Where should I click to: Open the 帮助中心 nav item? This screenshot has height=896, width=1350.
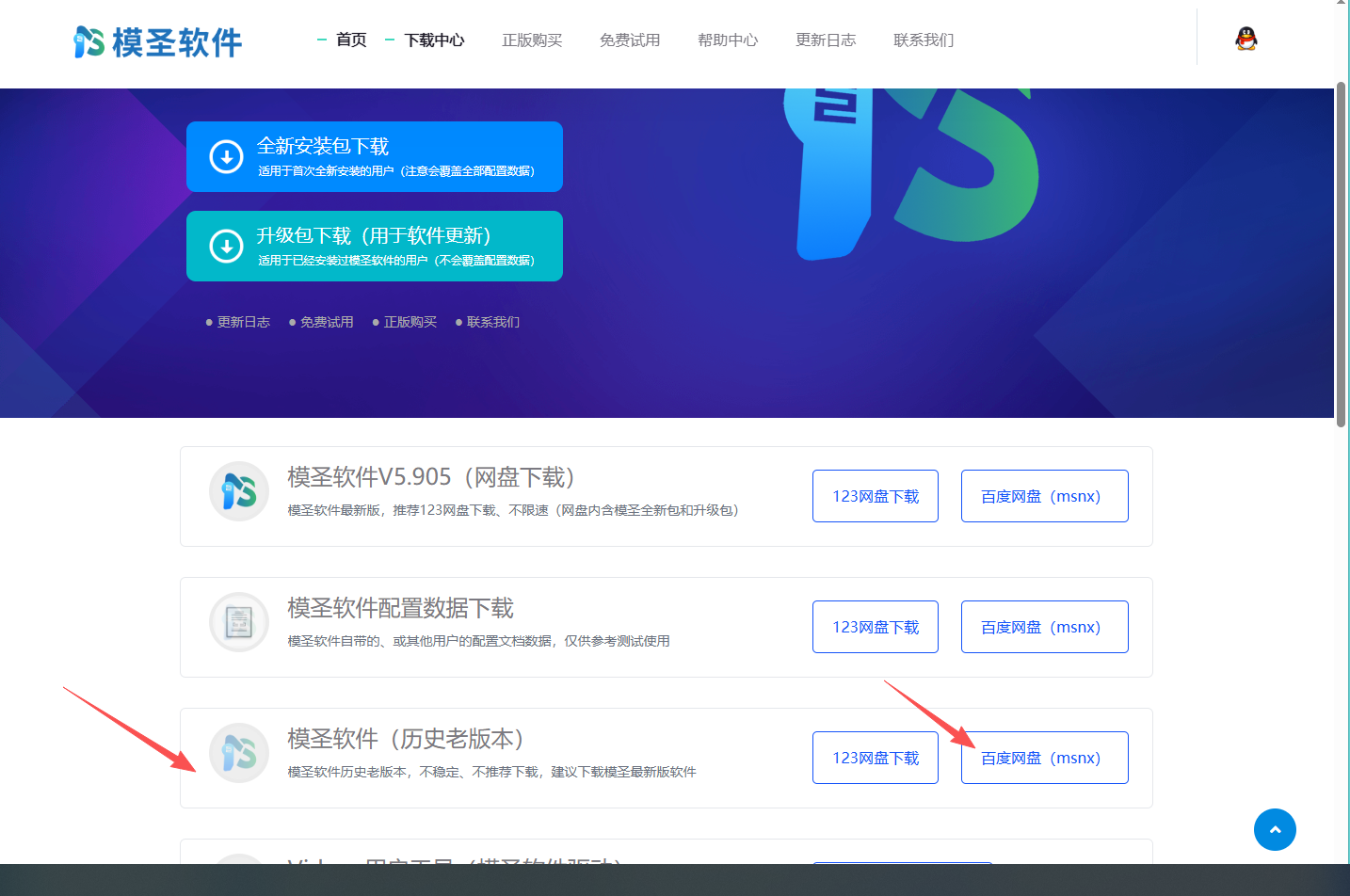(728, 40)
